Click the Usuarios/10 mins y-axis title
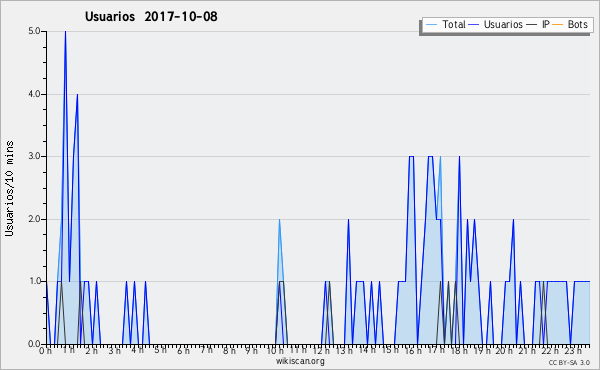600x370 pixels. pyautogui.click(x=9, y=188)
